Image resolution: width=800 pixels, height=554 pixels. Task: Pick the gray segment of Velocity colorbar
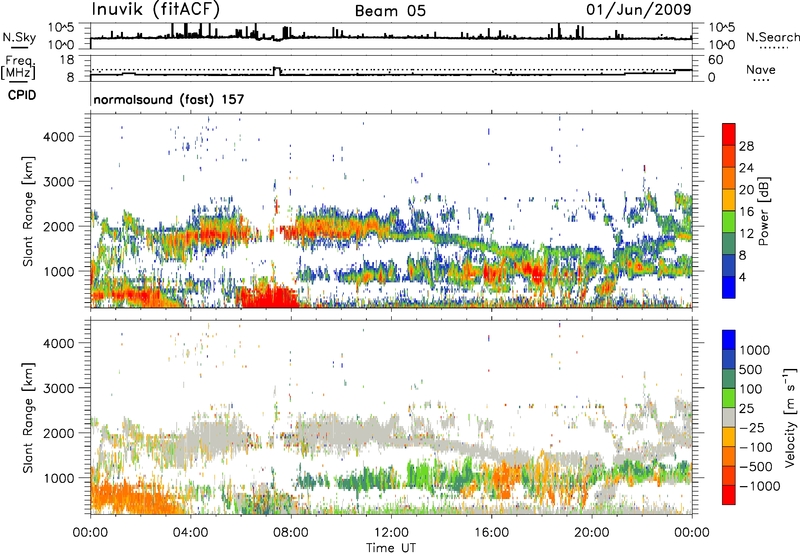pyautogui.click(x=729, y=418)
